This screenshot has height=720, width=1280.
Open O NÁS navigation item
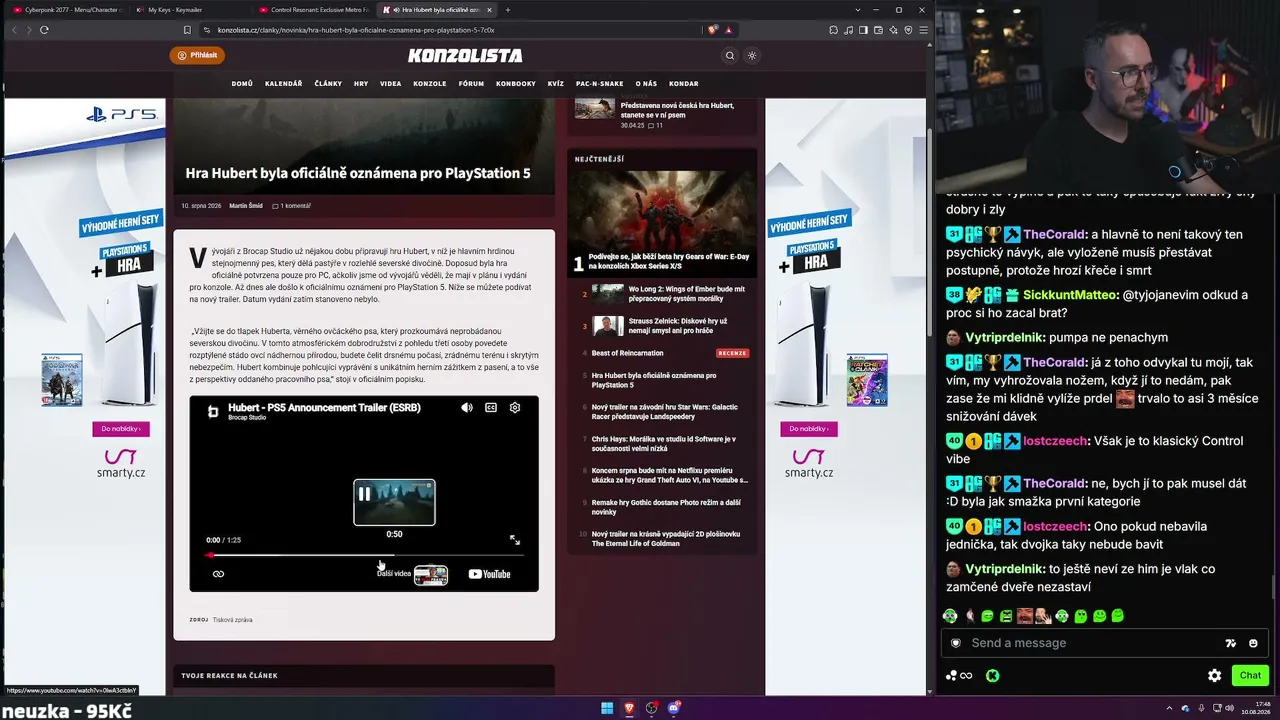[646, 84]
